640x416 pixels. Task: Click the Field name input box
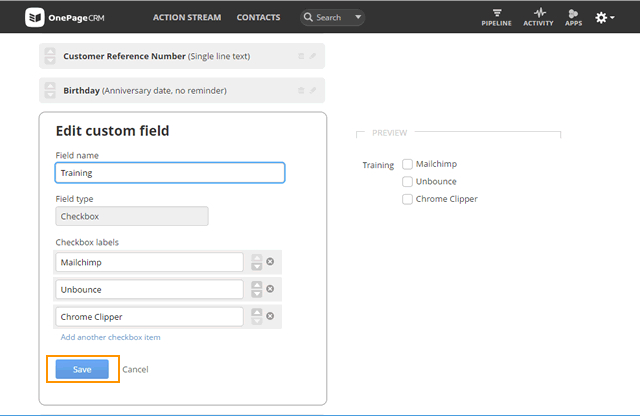pos(170,173)
